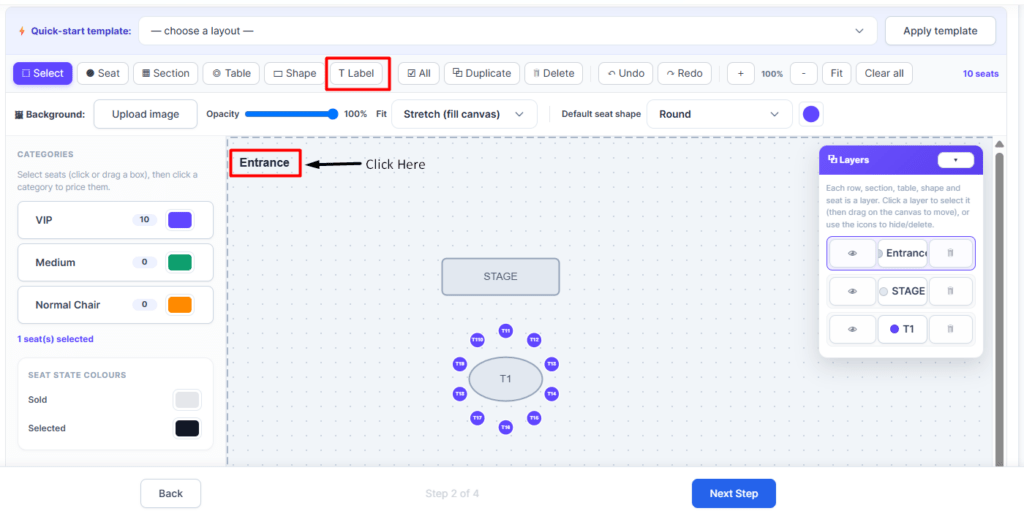
Task: Change the Sold seat state colour
Action: tap(187, 400)
